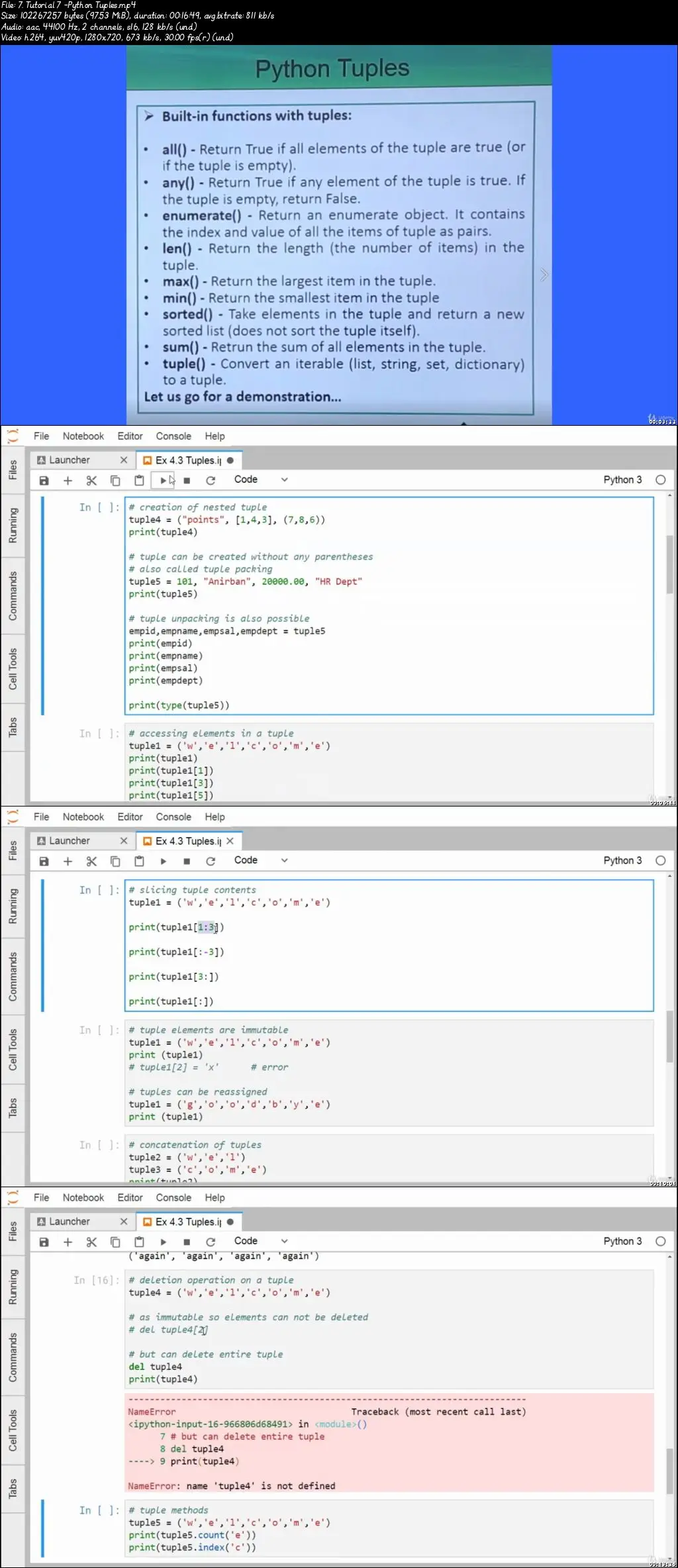Image resolution: width=678 pixels, height=1568 pixels.
Task: Close Ex 4.3 Tuples tab in the slicing frame
Action: (230, 841)
